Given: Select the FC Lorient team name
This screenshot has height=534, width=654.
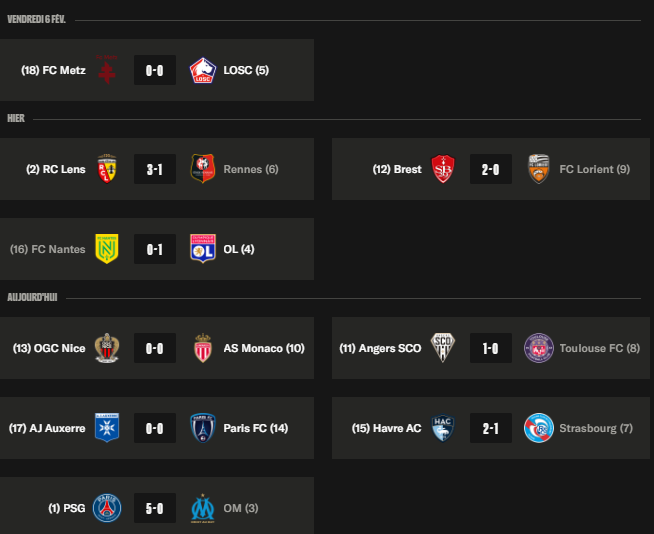Looking at the screenshot, I should pyautogui.click(x=595, y=169).
